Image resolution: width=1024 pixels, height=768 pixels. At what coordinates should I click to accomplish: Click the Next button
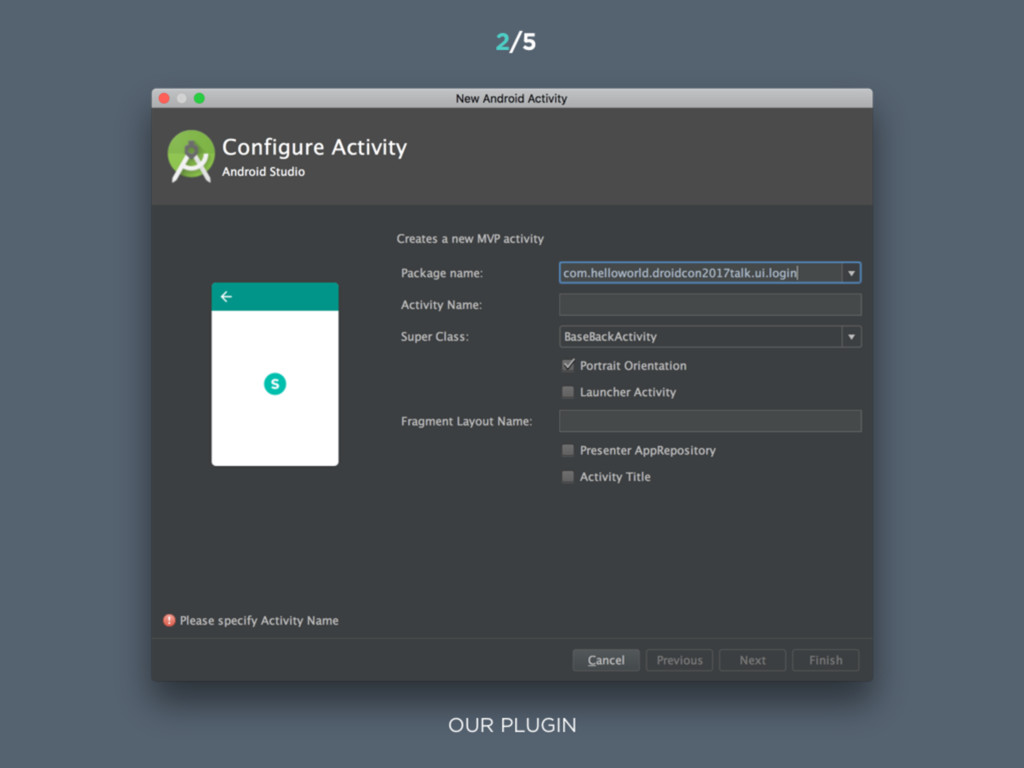tap(752, 660)
